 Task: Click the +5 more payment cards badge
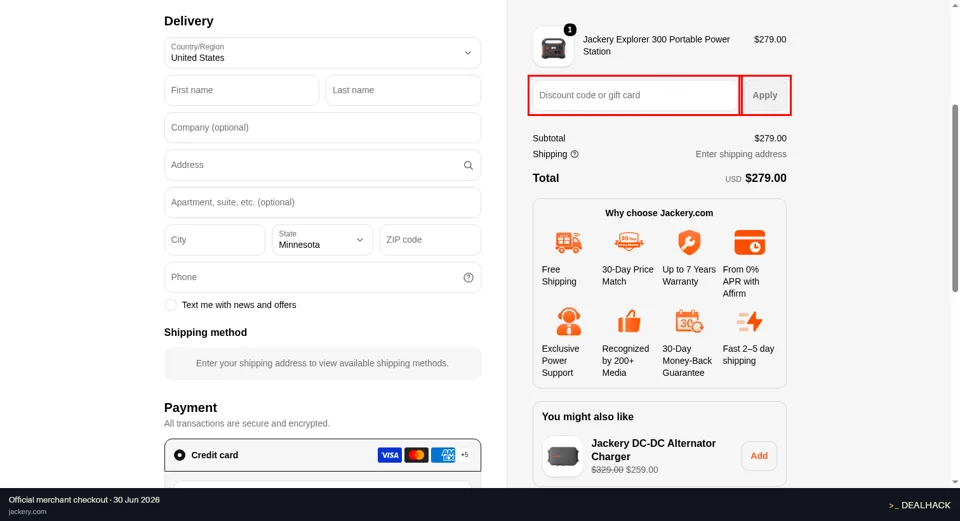(x=465, y=455)
